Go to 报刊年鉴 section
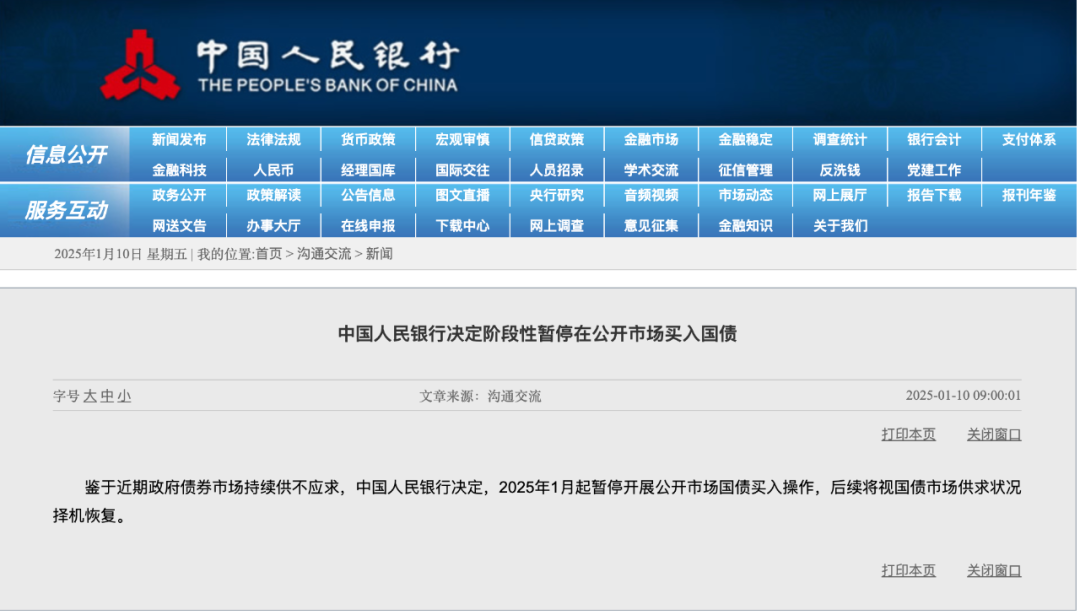The width and height of the screenshot is (1080, 615). (x=1029, y=196)
